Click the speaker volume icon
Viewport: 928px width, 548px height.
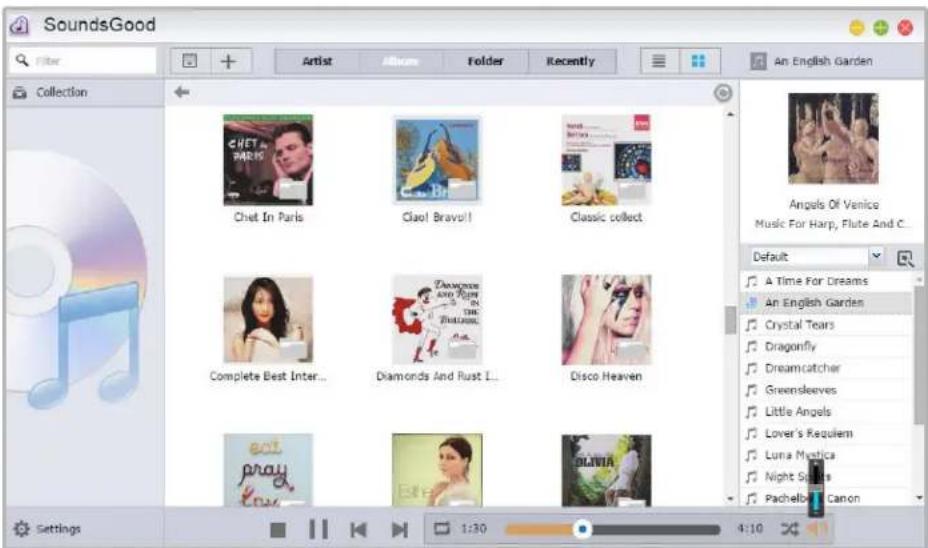pyautogui.click(x=818, y=528)
